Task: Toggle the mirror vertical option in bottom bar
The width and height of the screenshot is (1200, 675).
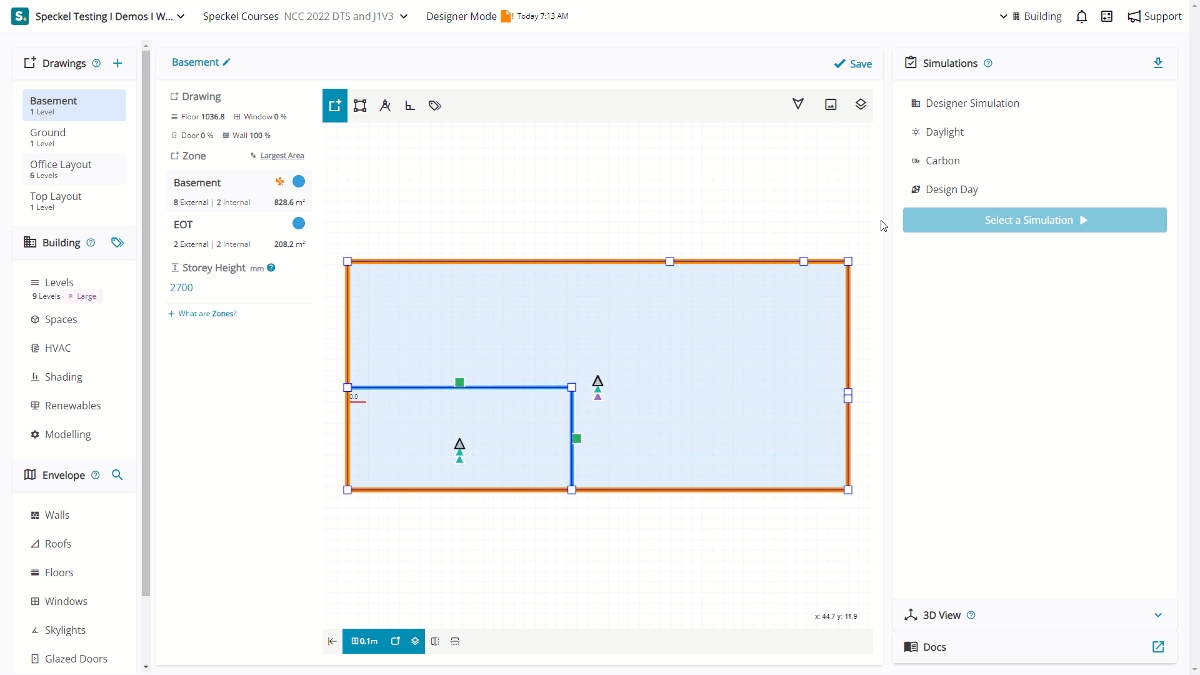Action: click(x=455, y=641)
